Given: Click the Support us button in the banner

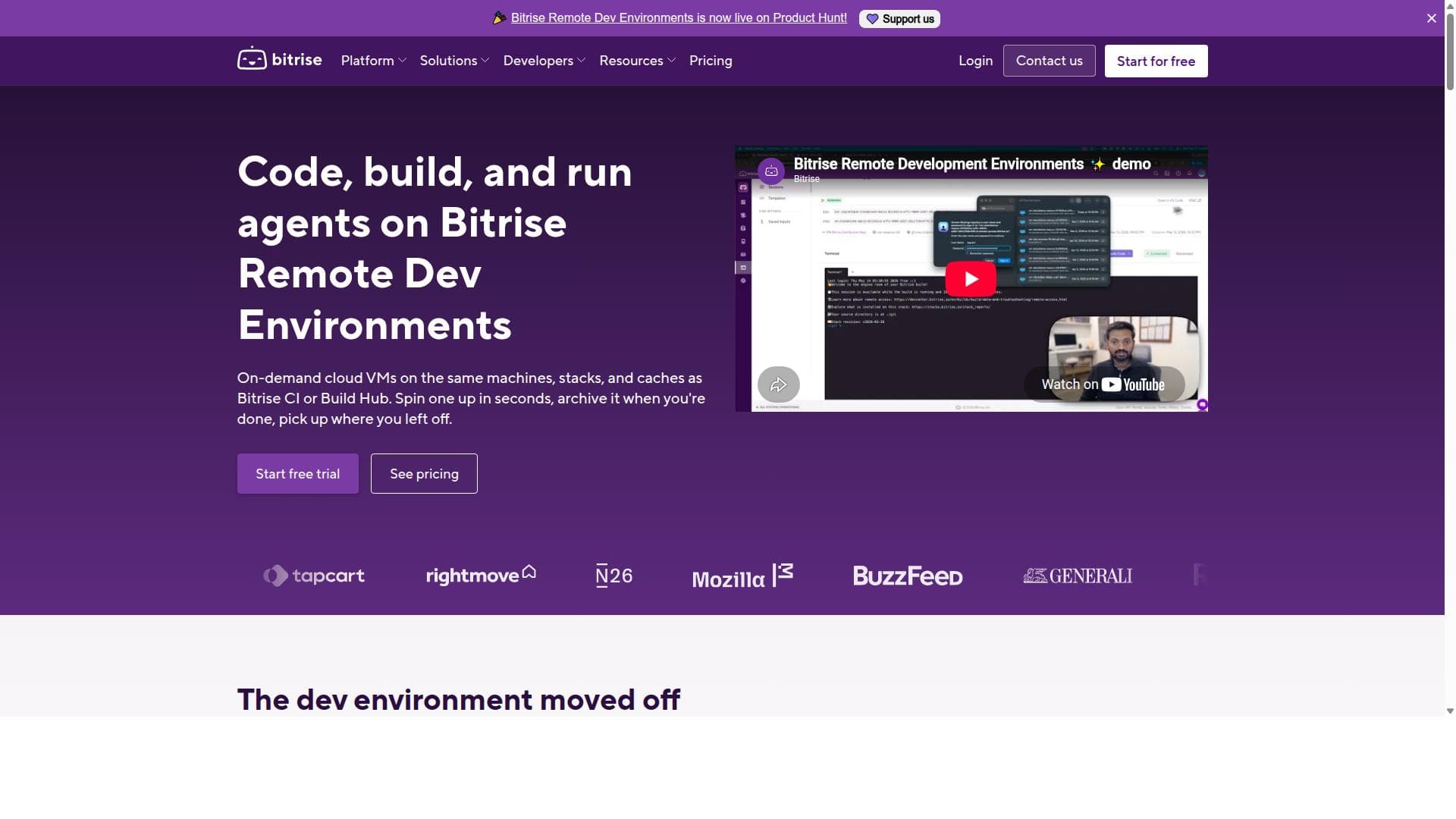Looking at the screenshot, I should point(899,19).
